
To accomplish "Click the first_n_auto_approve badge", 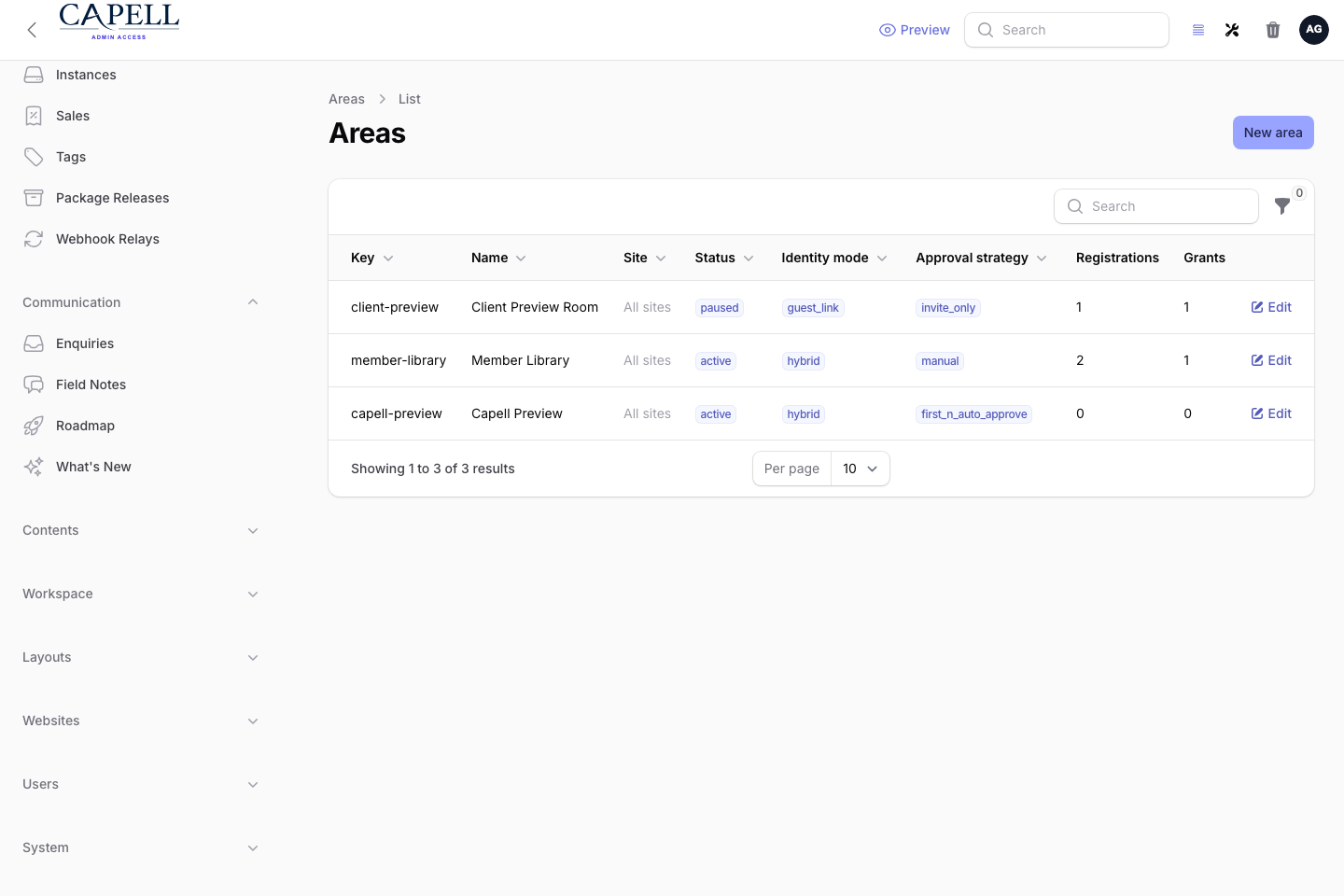I will (x=974, y=414).
